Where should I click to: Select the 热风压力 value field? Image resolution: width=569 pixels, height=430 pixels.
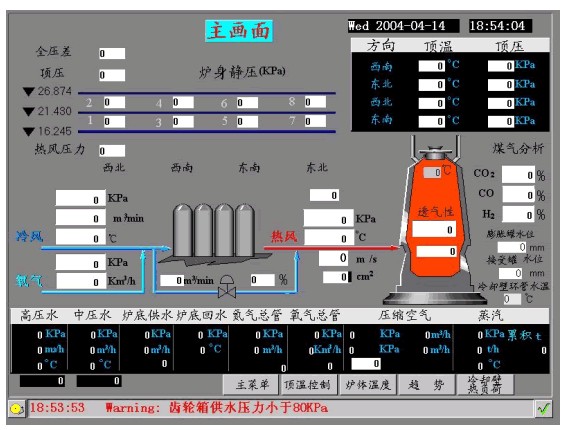pyautogui.click(x=112, y=151)
